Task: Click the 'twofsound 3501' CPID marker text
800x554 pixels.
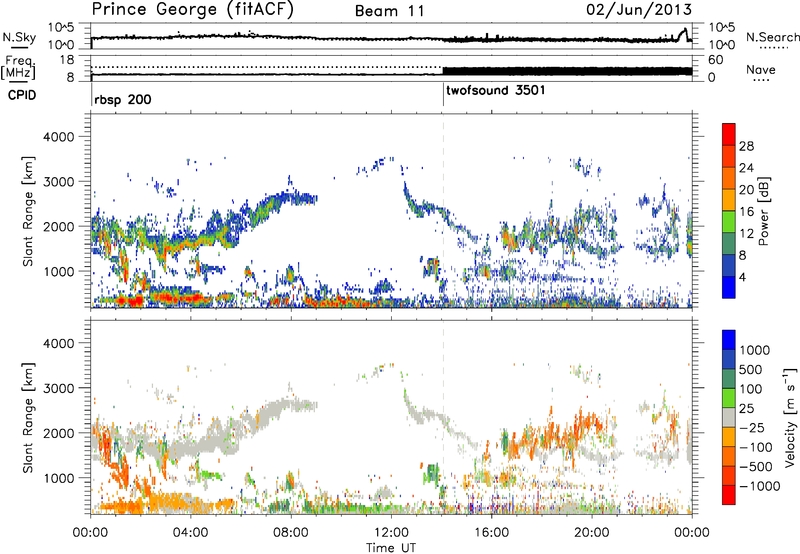Action: 496,90
